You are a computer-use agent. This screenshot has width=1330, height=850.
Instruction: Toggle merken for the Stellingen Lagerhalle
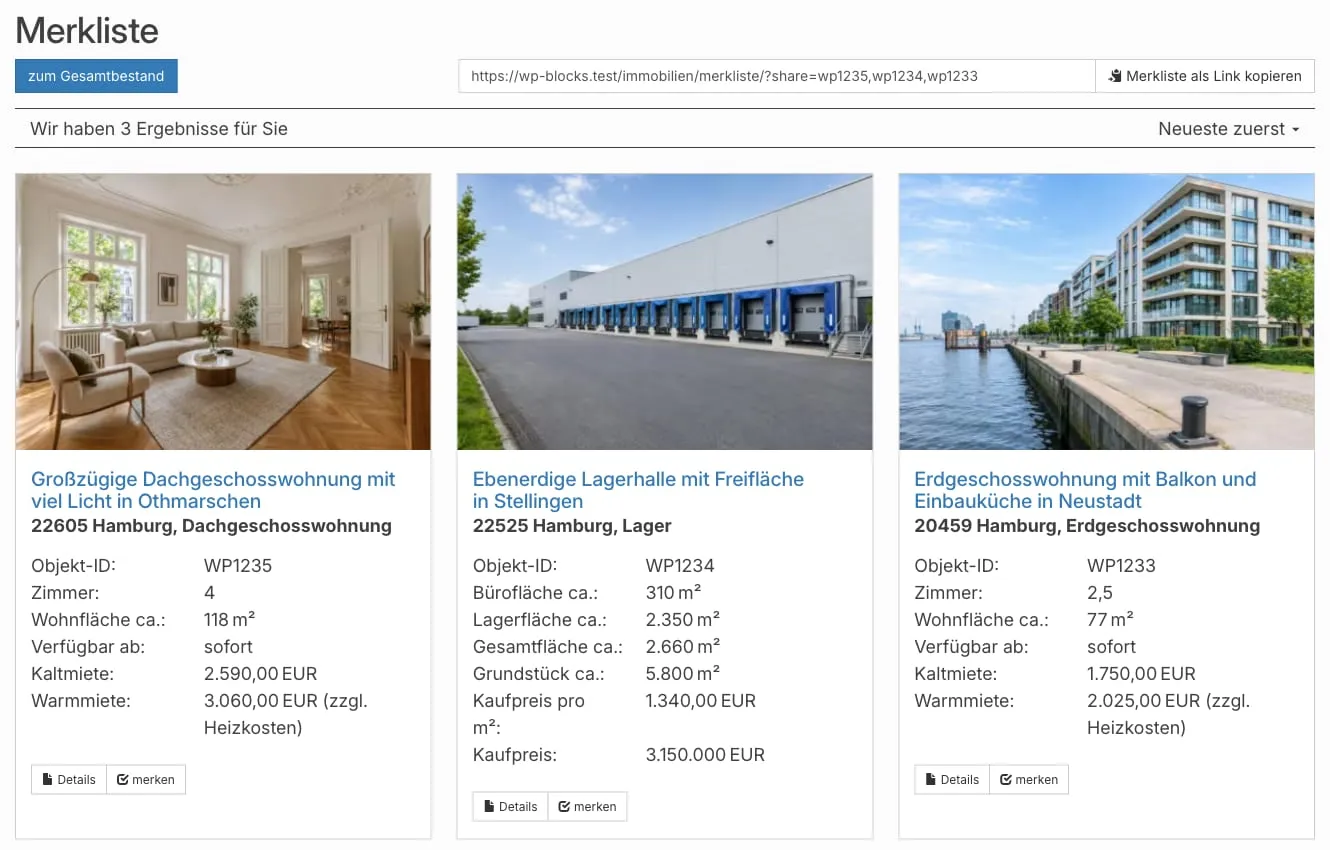[588, 807]
